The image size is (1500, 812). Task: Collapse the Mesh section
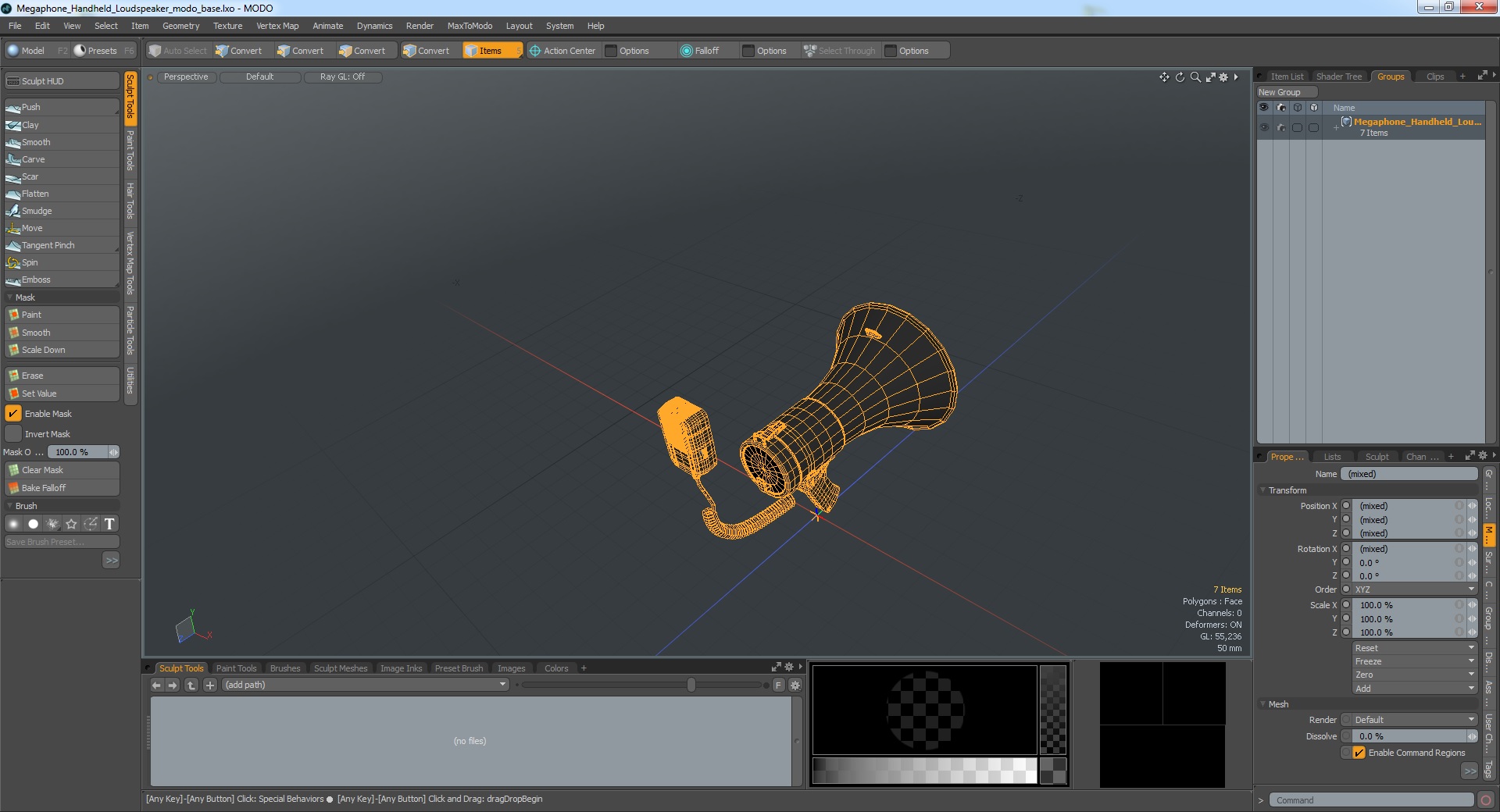1263,704
